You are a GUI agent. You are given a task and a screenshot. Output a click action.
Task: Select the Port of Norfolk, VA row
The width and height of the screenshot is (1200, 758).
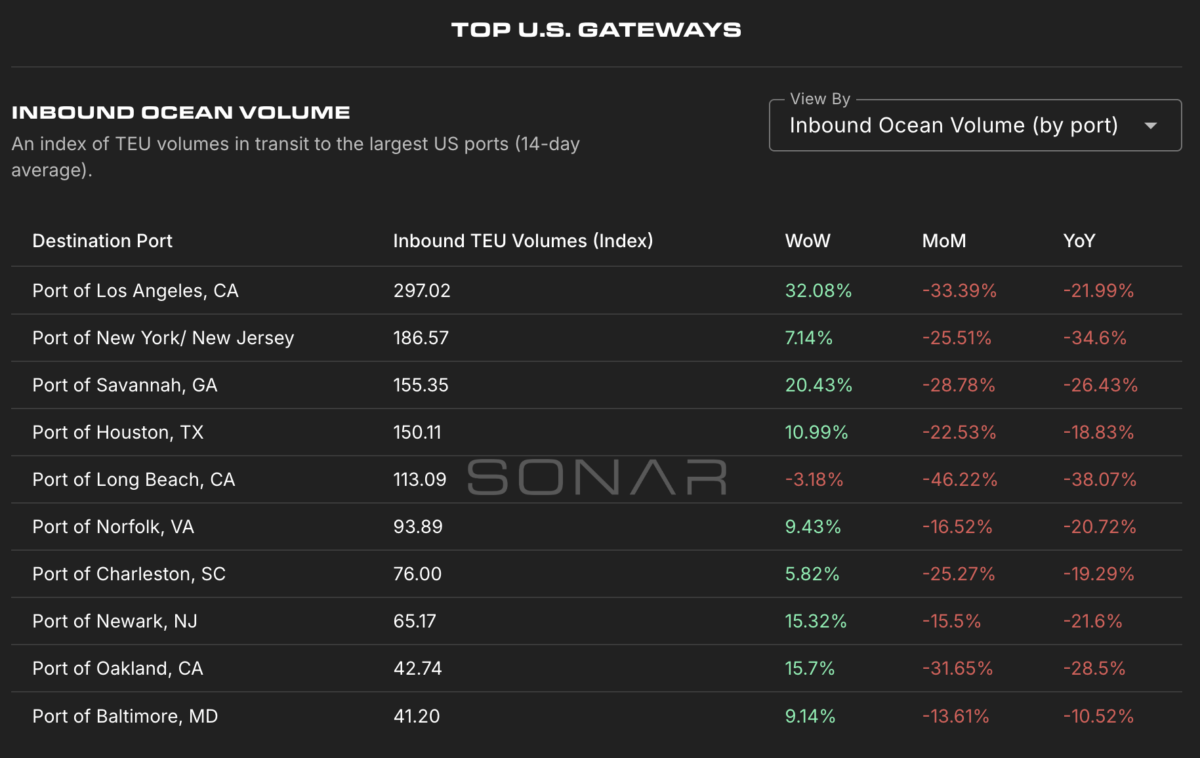pos(113,527)
